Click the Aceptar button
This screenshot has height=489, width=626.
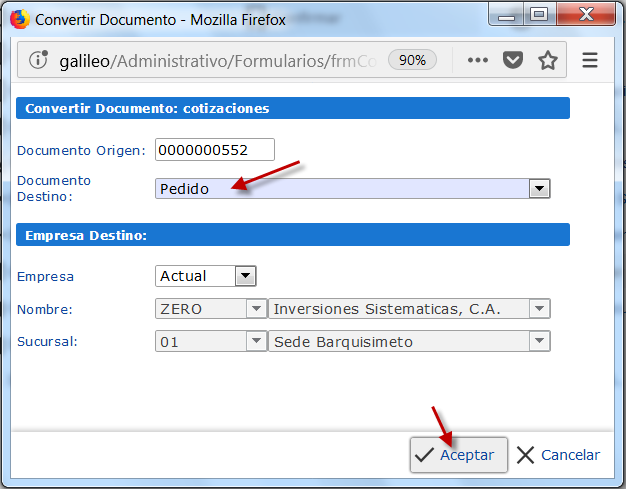pos(458,455)
